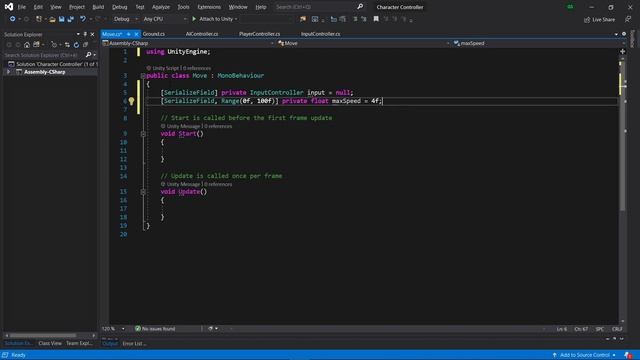This screenshot has height=360, width=640.
Task: Open the Move class navigation dropdown
Action: [363, 43]
